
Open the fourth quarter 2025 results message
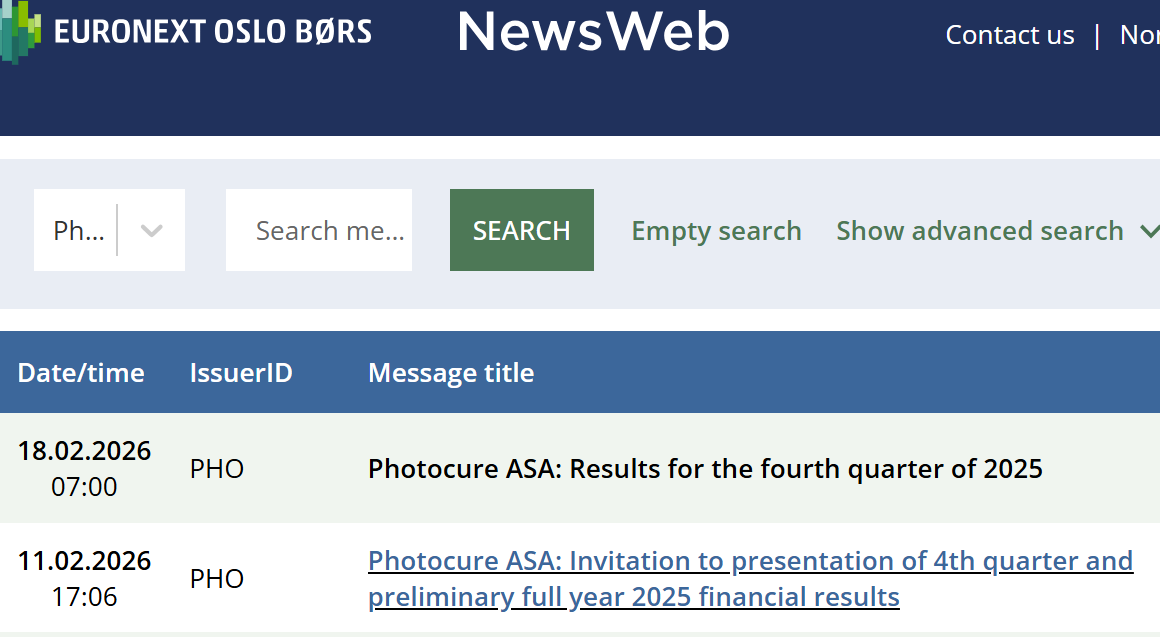(705, 468)
